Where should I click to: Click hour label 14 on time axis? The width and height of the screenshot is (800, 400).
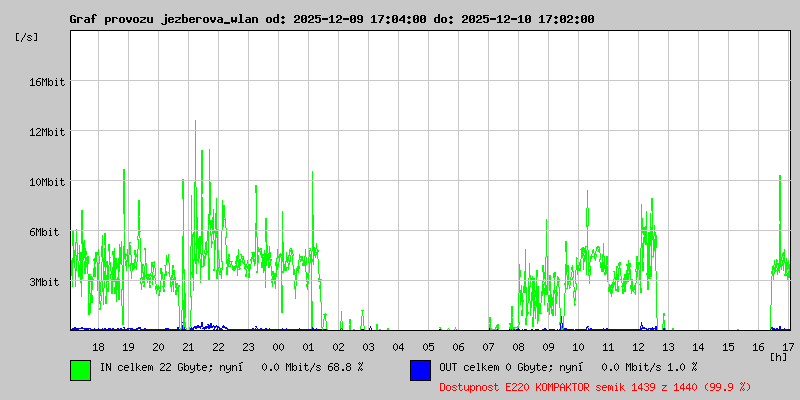(698, 347)
